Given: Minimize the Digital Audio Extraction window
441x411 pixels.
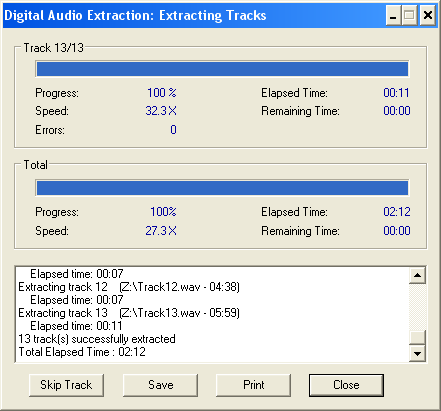Looking at the screenshot, I should pos(394,15).
